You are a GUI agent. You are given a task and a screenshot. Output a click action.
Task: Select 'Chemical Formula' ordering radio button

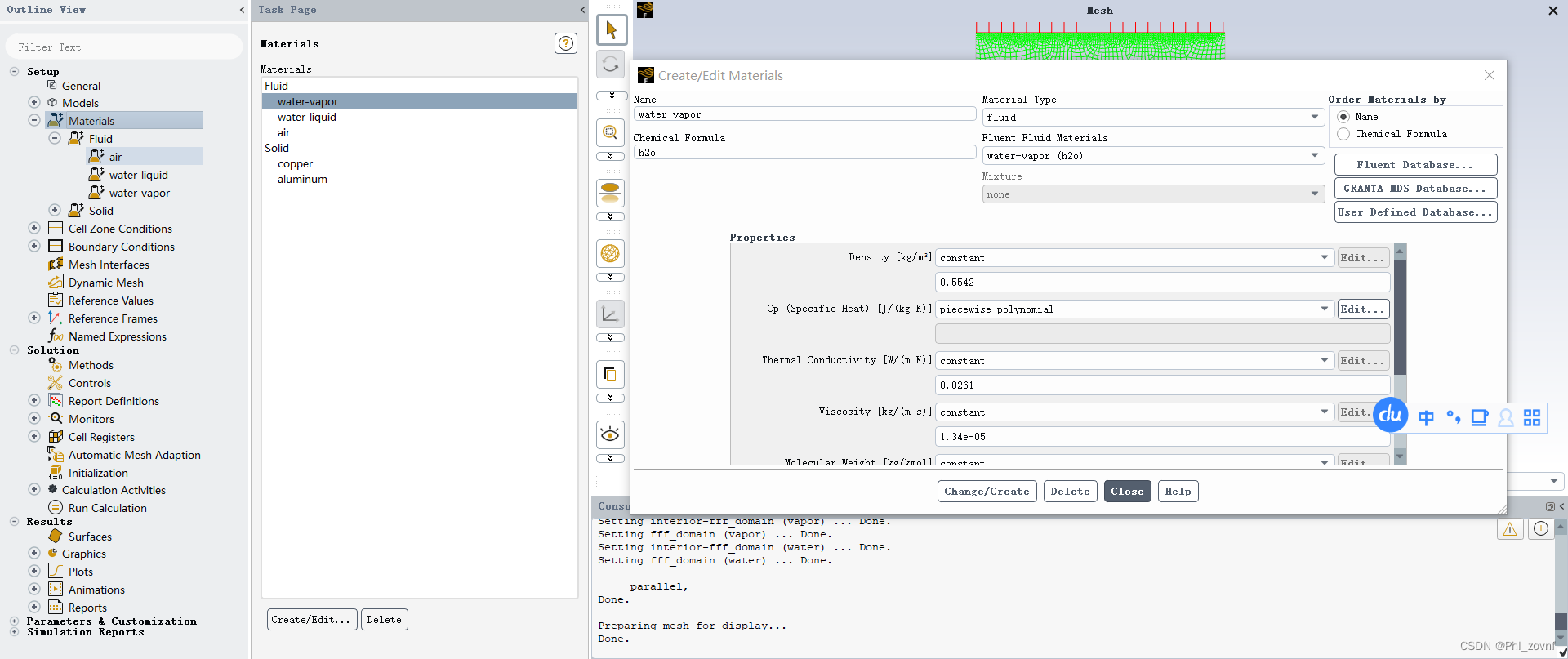[1343, 134]
